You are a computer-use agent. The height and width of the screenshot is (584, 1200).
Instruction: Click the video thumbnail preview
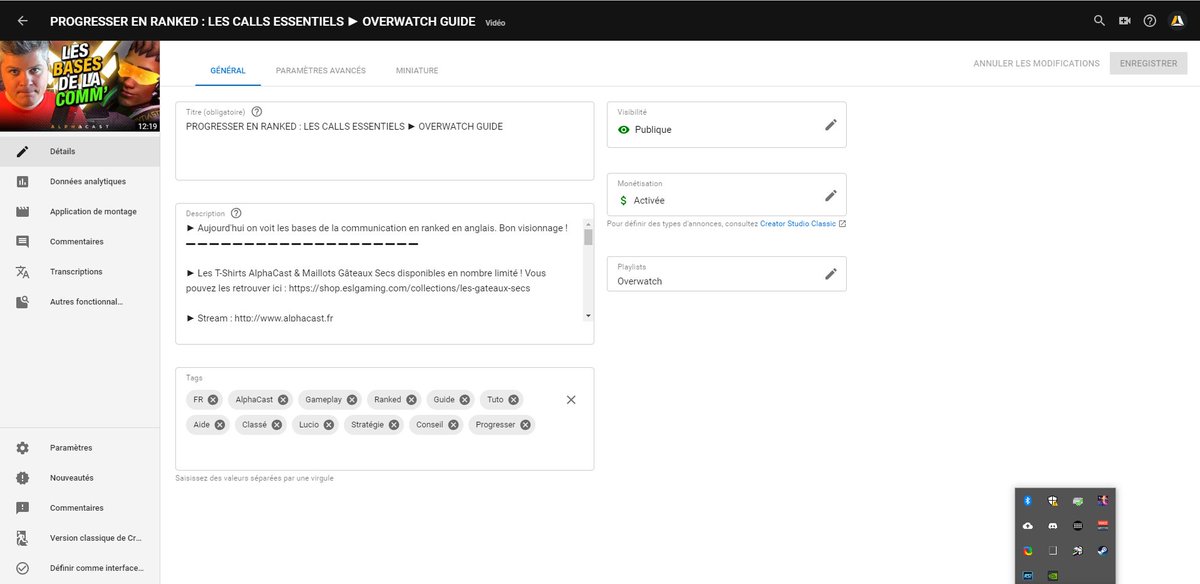point(80,86)
